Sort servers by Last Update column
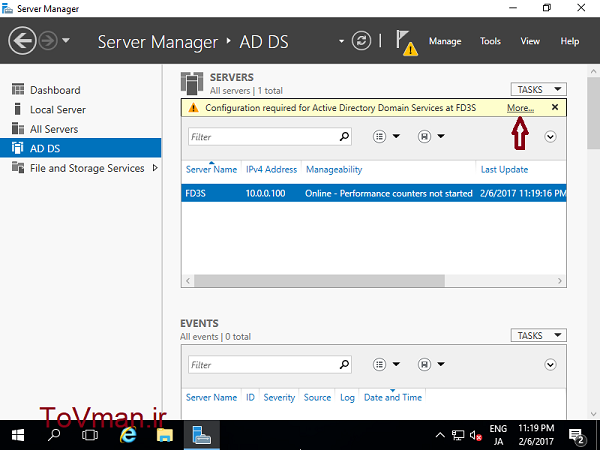 pos(504,170)
